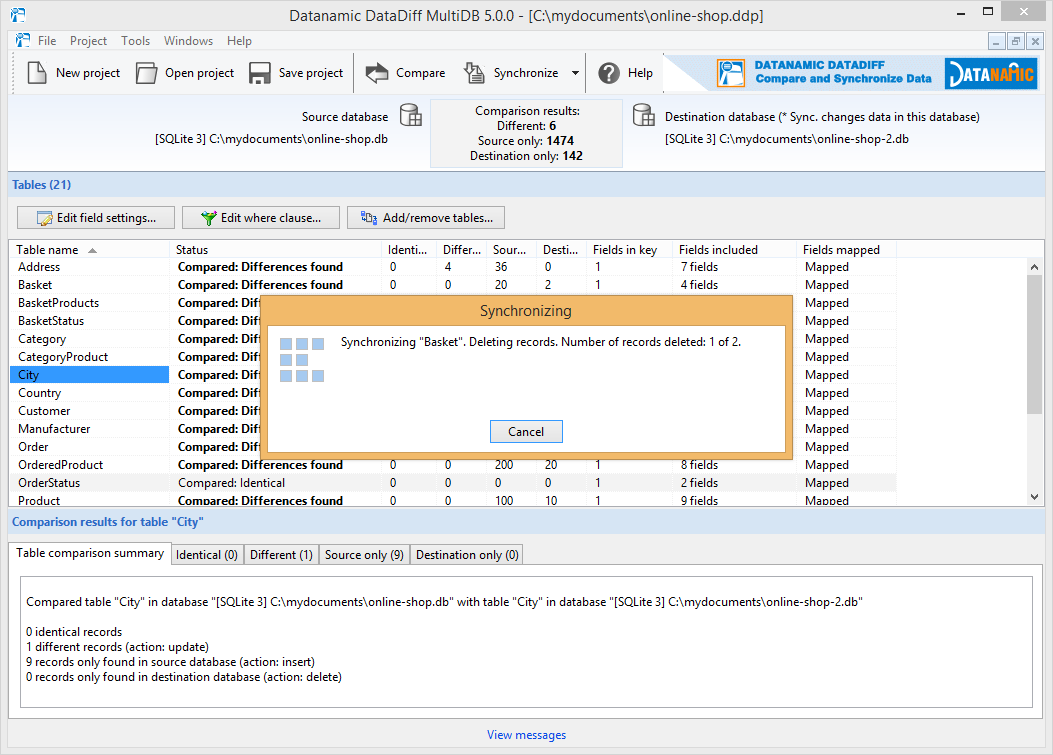Click the Save project floppy icon

point(259,73)
